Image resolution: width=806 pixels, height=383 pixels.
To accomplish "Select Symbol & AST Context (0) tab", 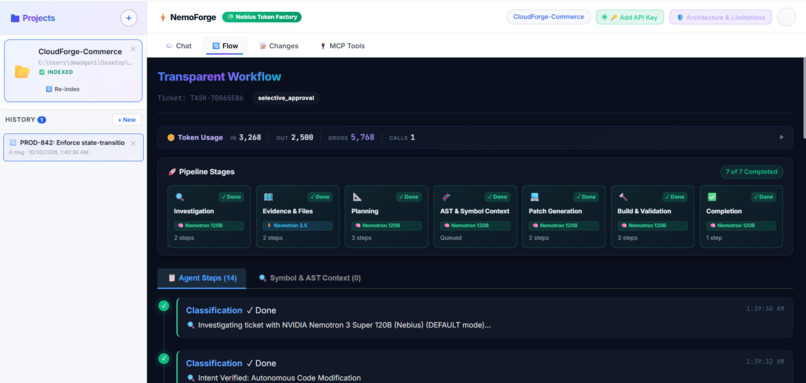I will point(309,278).
